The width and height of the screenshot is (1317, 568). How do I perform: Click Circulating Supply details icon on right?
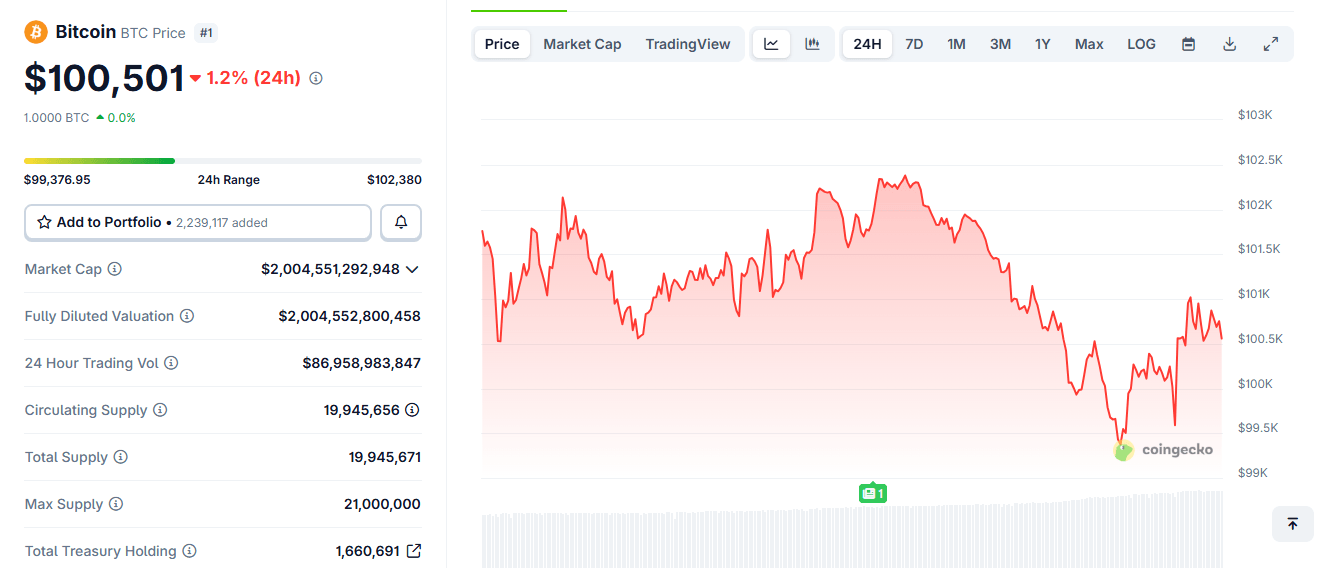click(x=412, y=410)
